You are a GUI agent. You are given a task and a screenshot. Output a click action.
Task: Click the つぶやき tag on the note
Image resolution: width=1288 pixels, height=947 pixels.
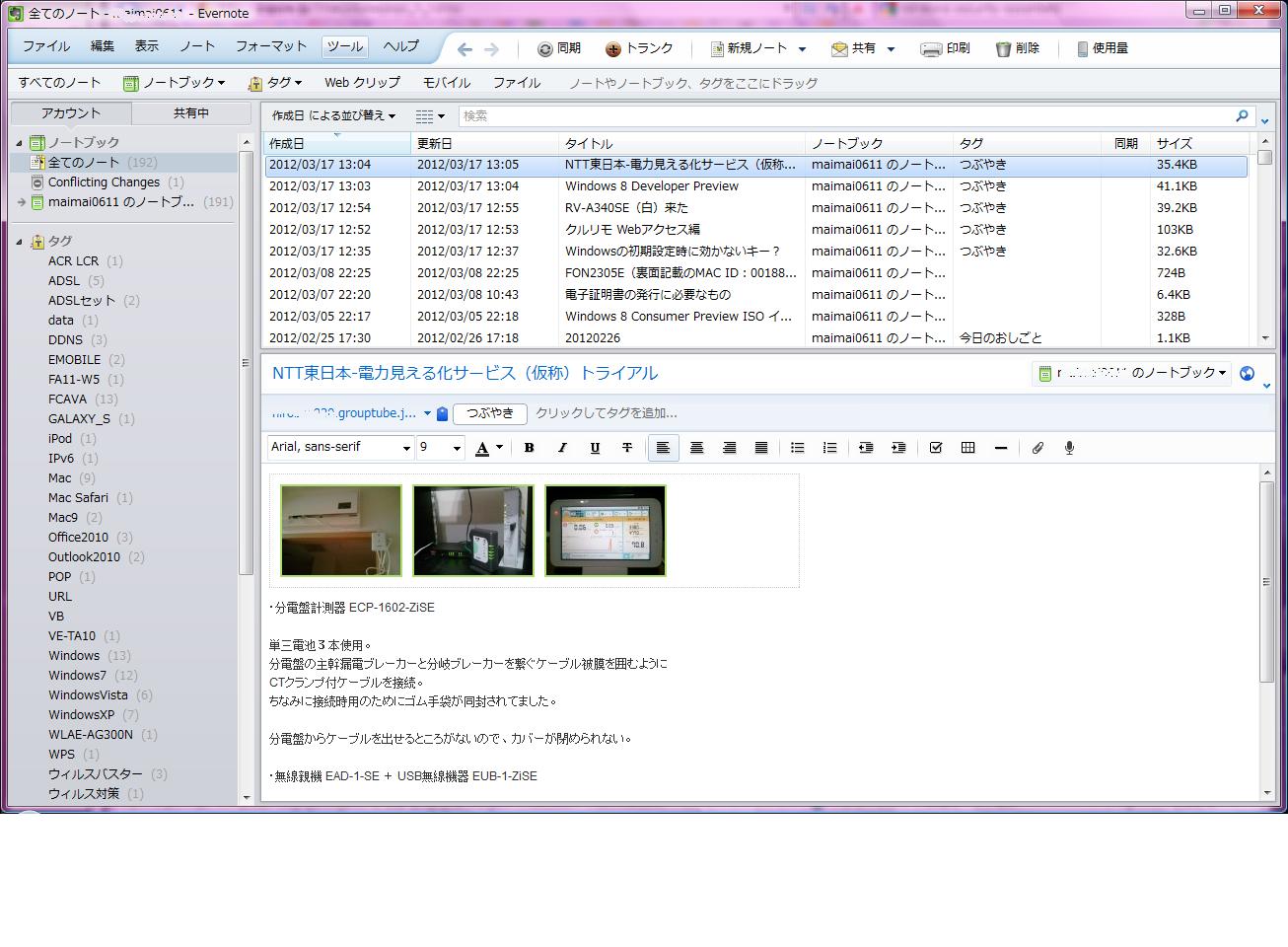click(x=490, y=414)
